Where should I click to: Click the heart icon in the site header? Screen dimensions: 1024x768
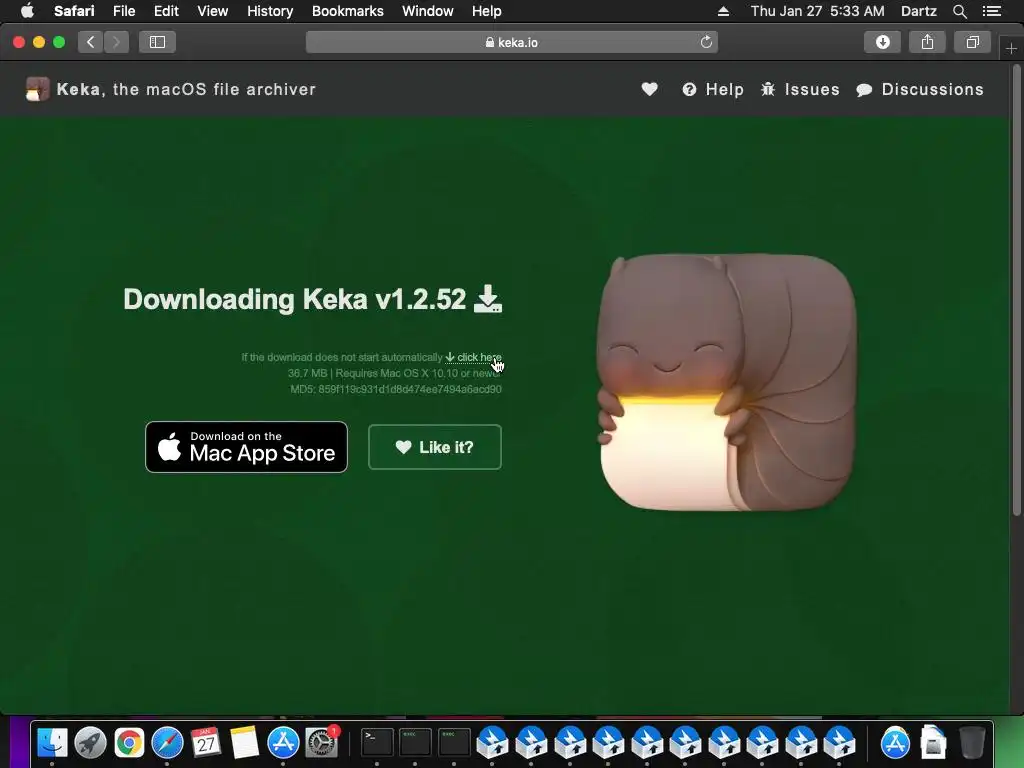tap(649, 89)
